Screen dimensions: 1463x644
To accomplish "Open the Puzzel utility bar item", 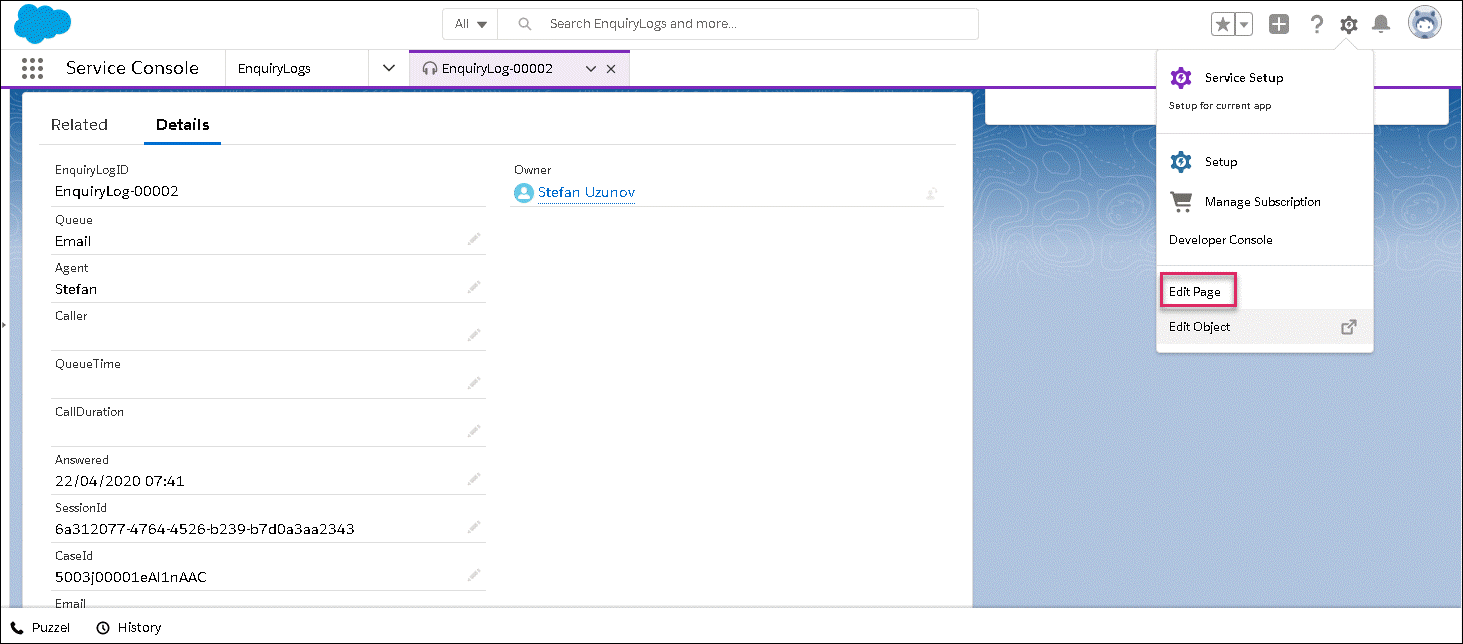I will pyautogui.click(x=40, y=627).
